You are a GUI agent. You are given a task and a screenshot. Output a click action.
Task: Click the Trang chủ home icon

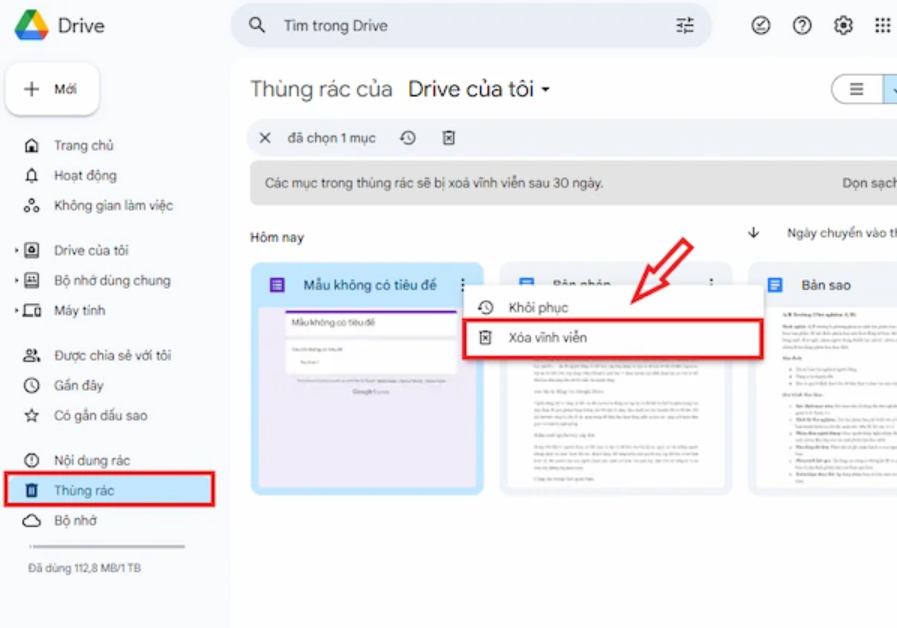31,145
